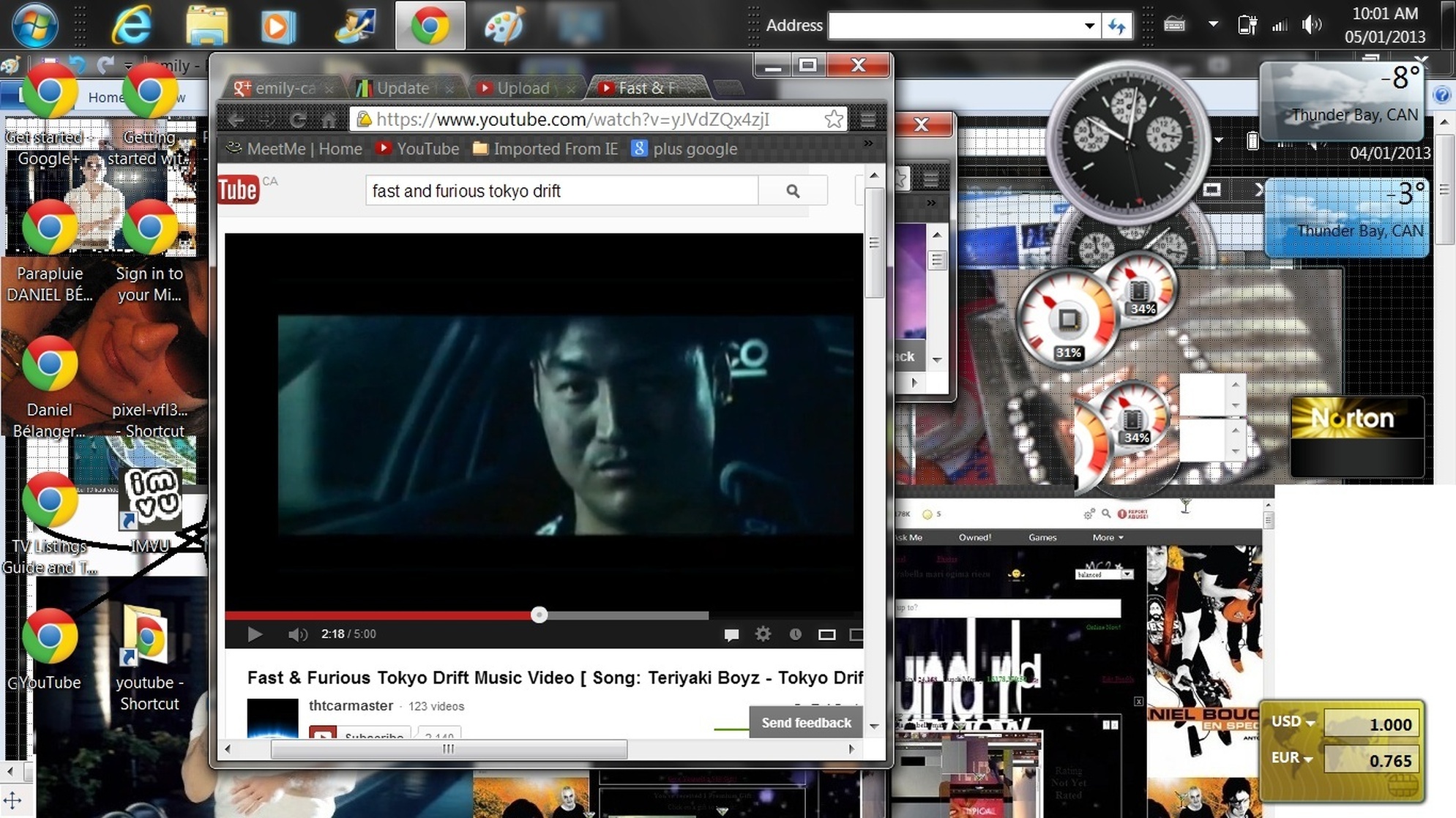Screen dimensions: 1456x818
Task: Click the YouTube search magnifier button
Action: pyautogui.click(x=793, y=191)
